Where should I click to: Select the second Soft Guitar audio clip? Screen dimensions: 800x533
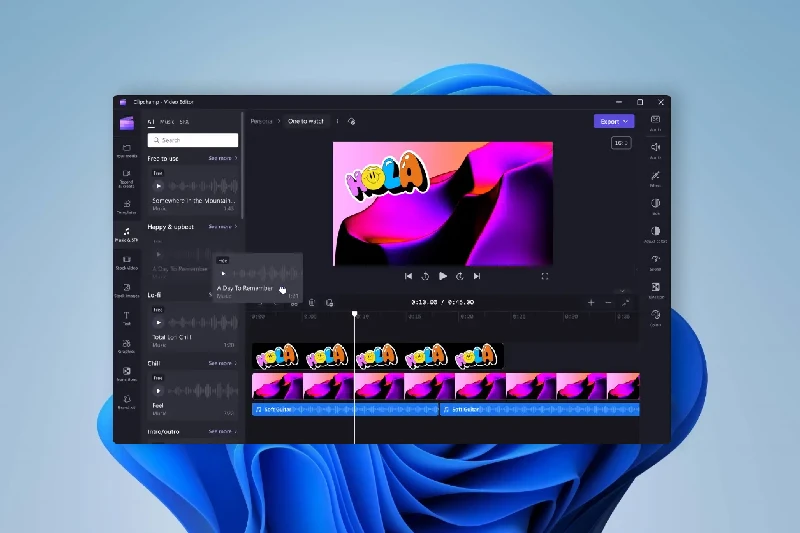[x=540, y=410]
